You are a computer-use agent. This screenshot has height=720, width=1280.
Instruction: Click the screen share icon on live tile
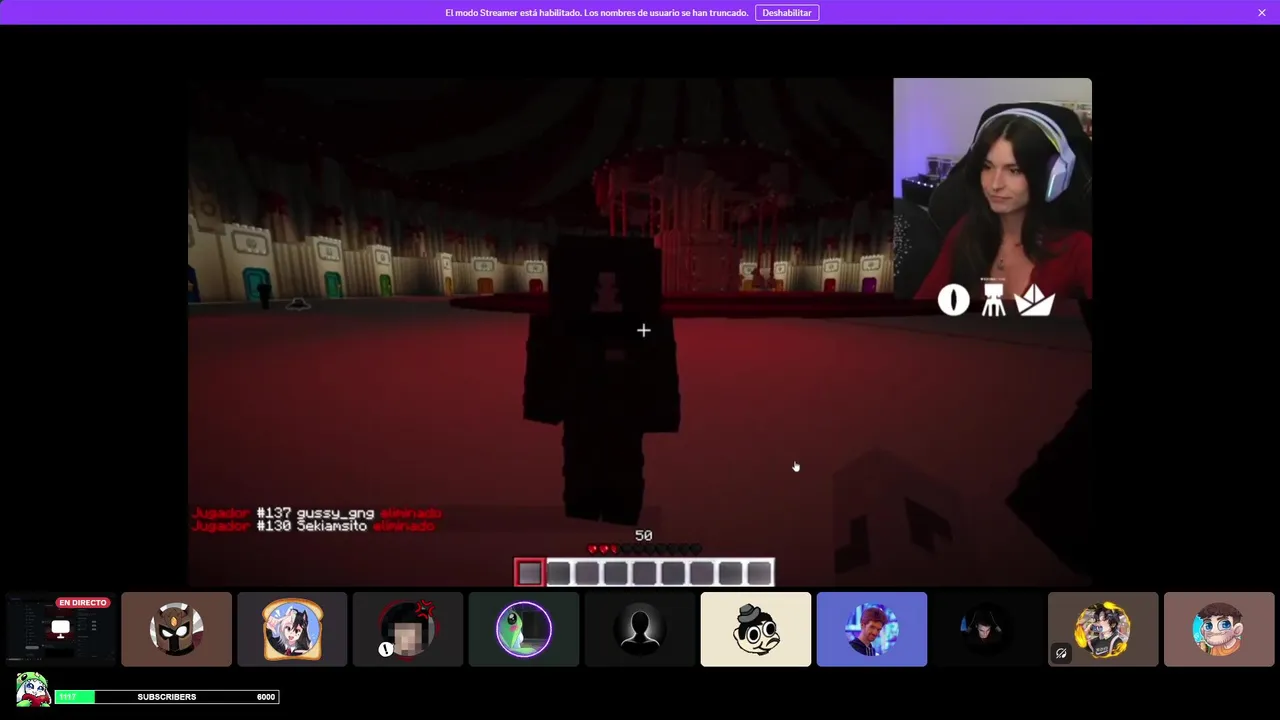click(x=61, y=629)
